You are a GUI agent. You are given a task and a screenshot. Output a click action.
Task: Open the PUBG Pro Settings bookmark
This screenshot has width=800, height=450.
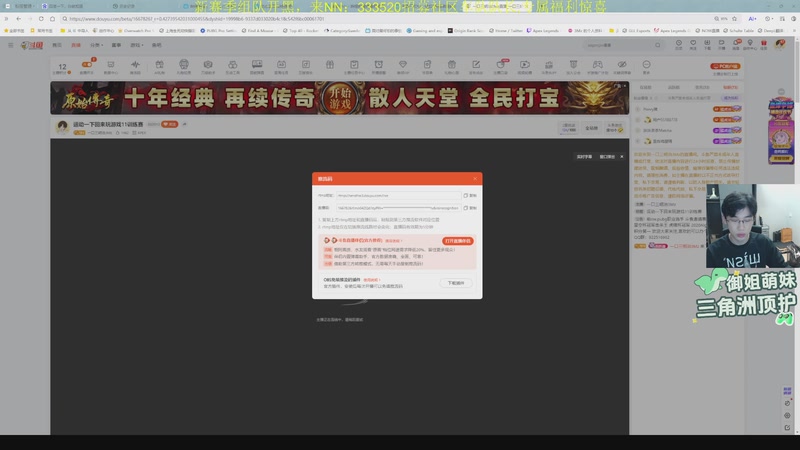pos(218,31)
